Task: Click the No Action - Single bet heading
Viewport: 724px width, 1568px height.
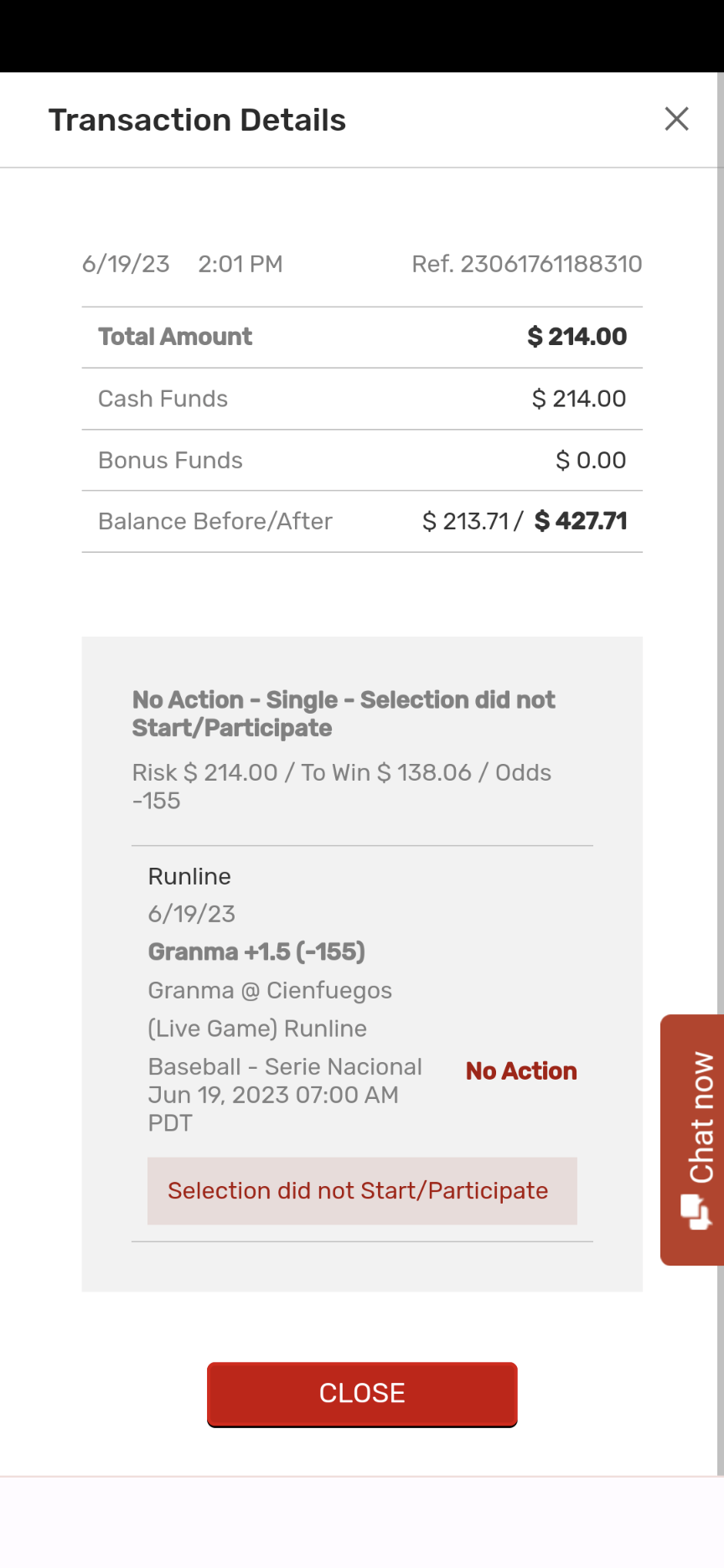Action: (343, 714)
